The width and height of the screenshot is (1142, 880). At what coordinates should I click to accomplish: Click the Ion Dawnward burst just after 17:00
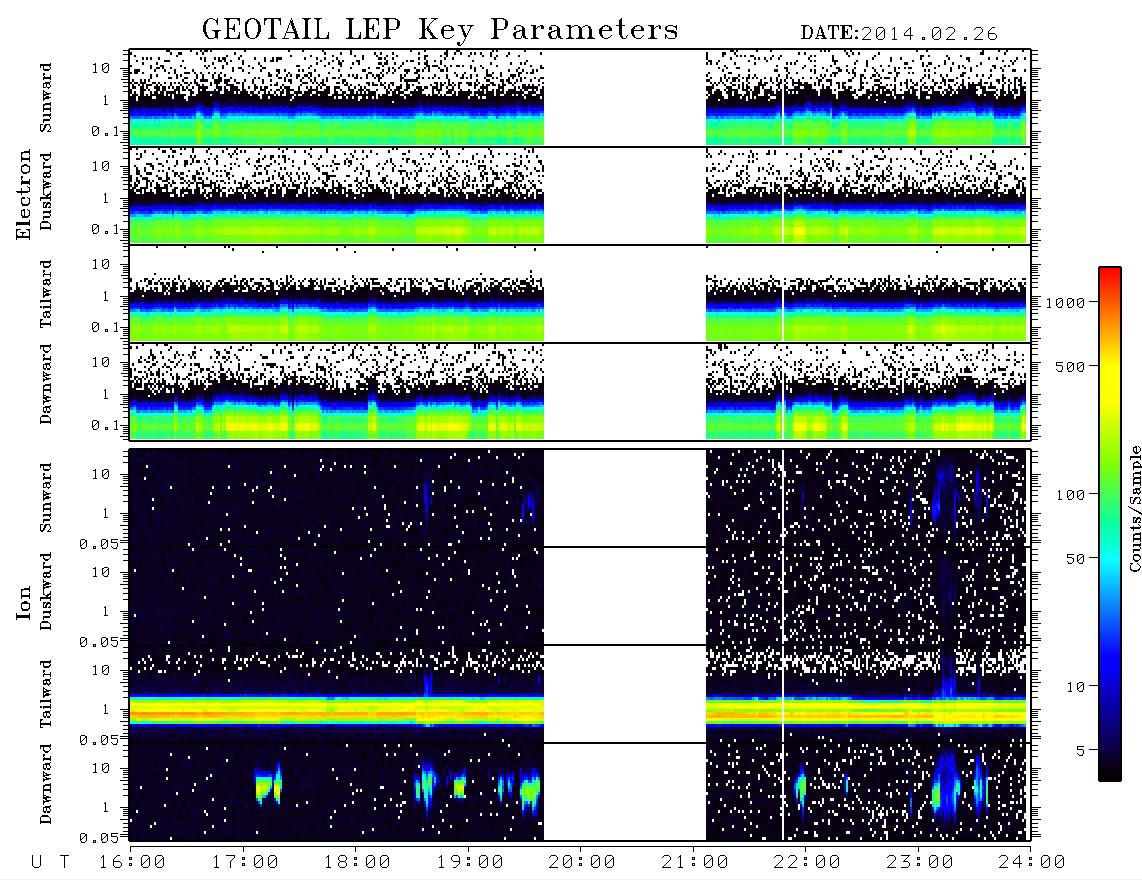[268, 787]
